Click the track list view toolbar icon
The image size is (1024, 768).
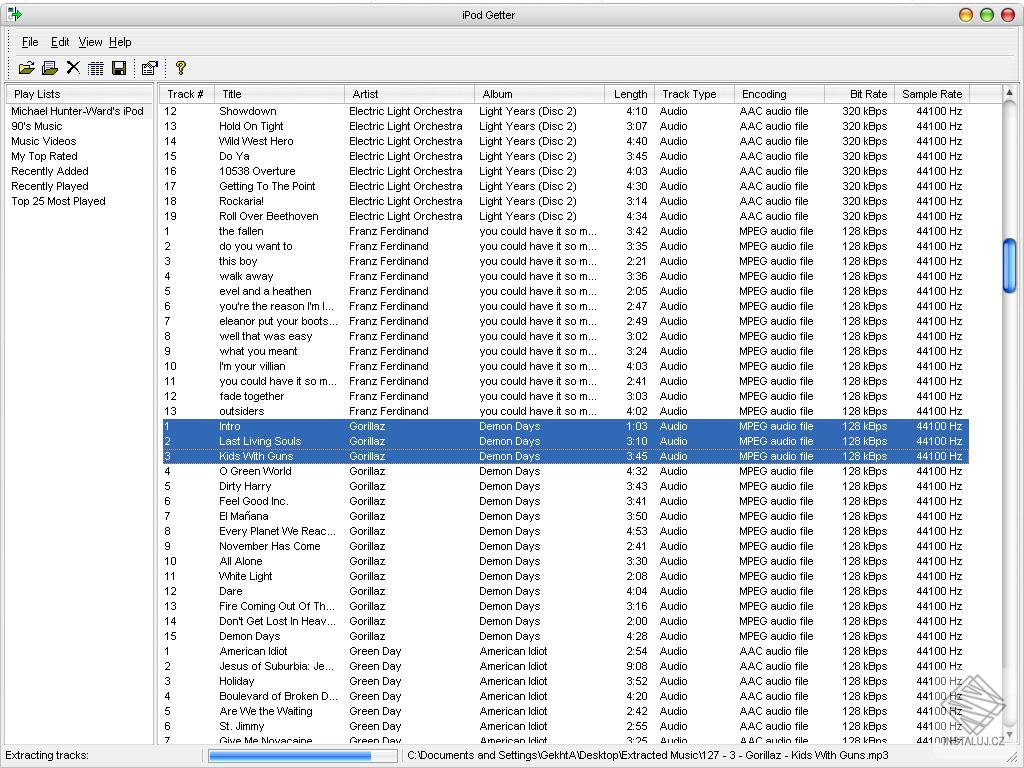[95, 68]
